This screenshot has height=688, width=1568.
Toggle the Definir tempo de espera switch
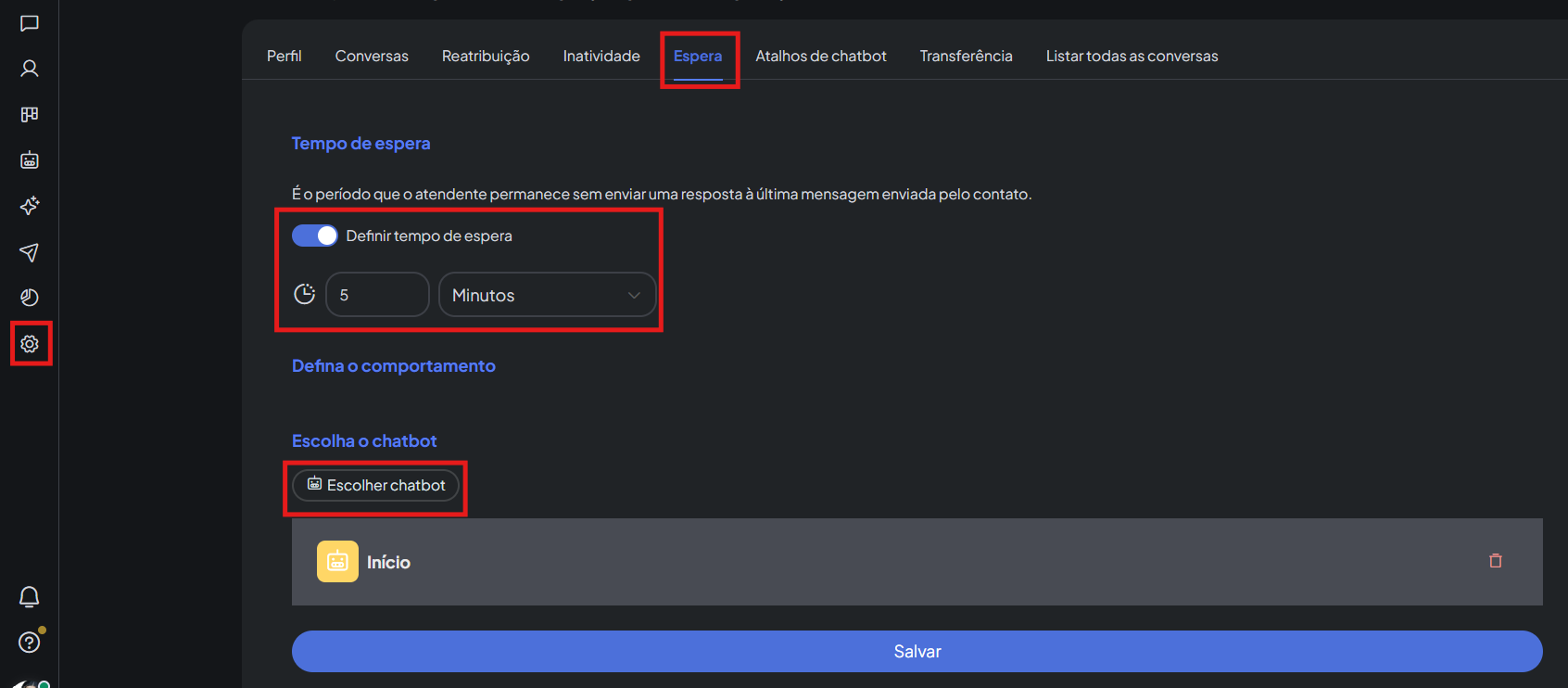(315, 236)
